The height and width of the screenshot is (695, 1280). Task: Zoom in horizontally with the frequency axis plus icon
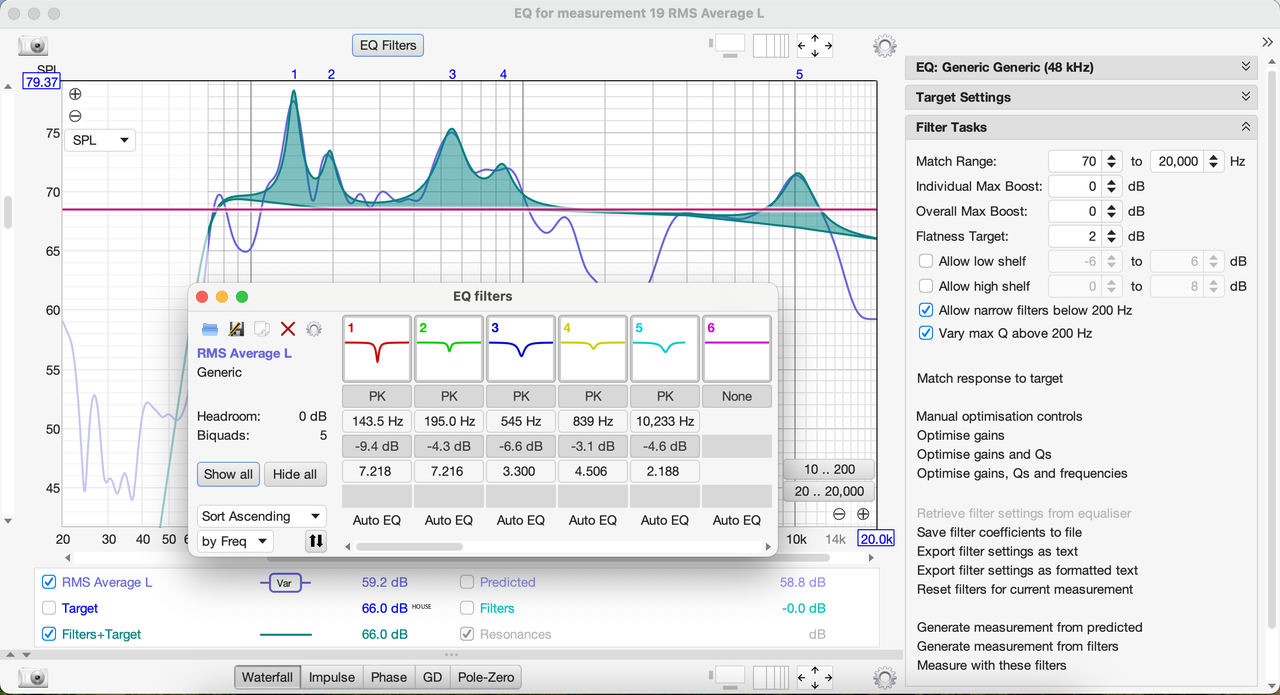pos(863,514)
